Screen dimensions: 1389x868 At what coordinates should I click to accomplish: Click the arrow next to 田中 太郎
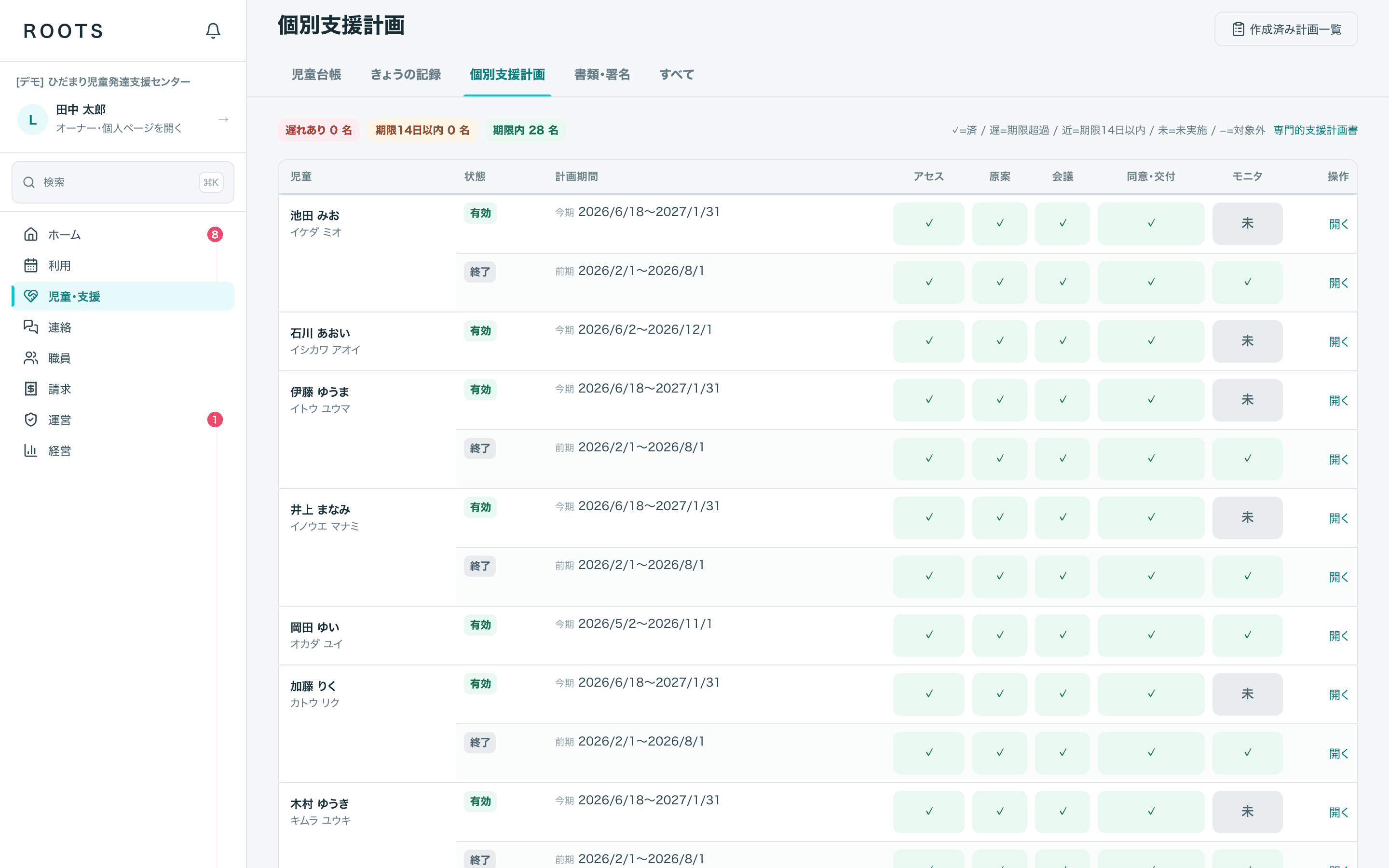(223, 120)
